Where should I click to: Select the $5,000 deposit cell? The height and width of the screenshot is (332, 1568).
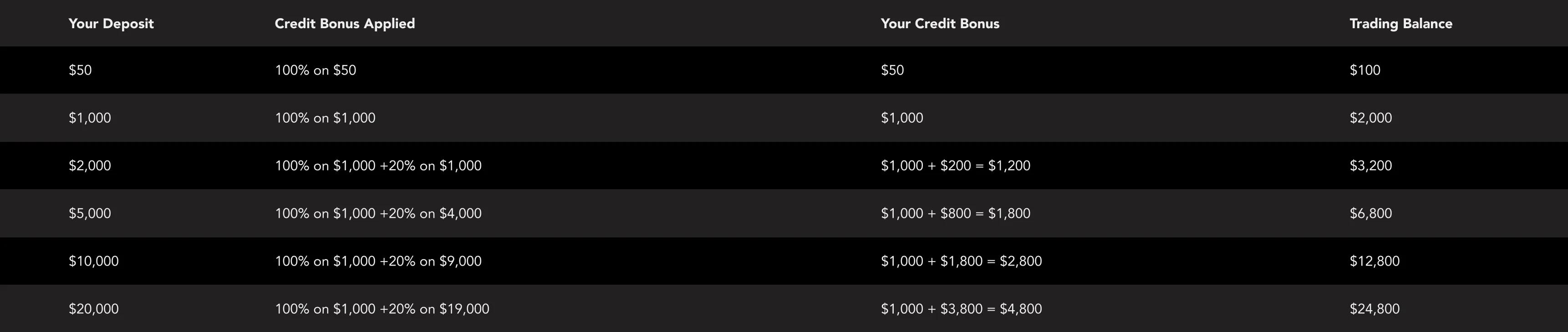coord(90,213)
